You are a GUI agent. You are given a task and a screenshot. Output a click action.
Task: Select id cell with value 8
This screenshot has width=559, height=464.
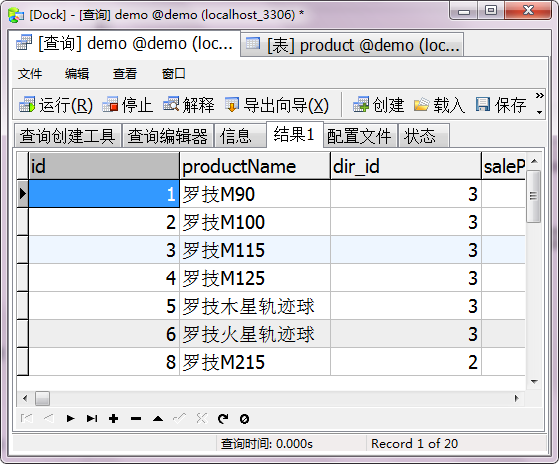click(x=104, y=362)
